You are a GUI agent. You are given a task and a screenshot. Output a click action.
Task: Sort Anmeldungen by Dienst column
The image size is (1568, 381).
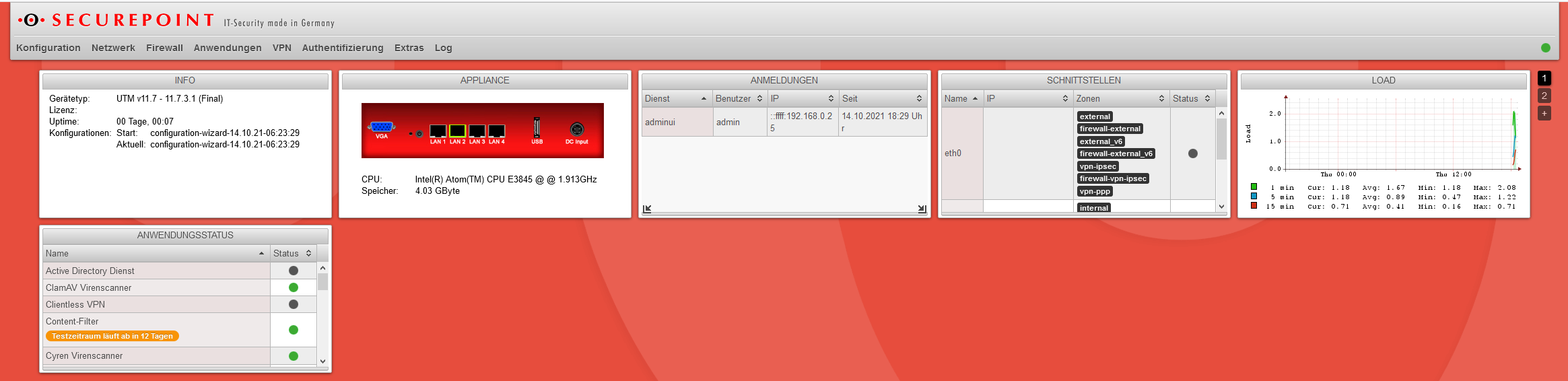tap(677, 98)
